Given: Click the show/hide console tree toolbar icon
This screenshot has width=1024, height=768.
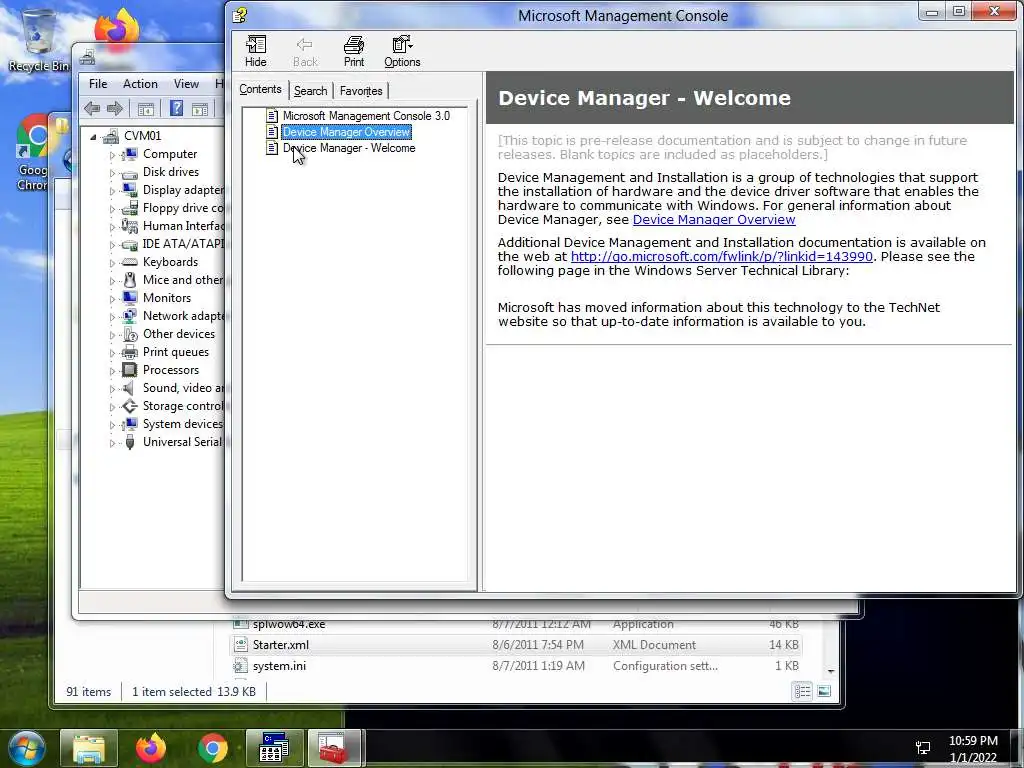Looking at the screenshot, I should [146, 109].
